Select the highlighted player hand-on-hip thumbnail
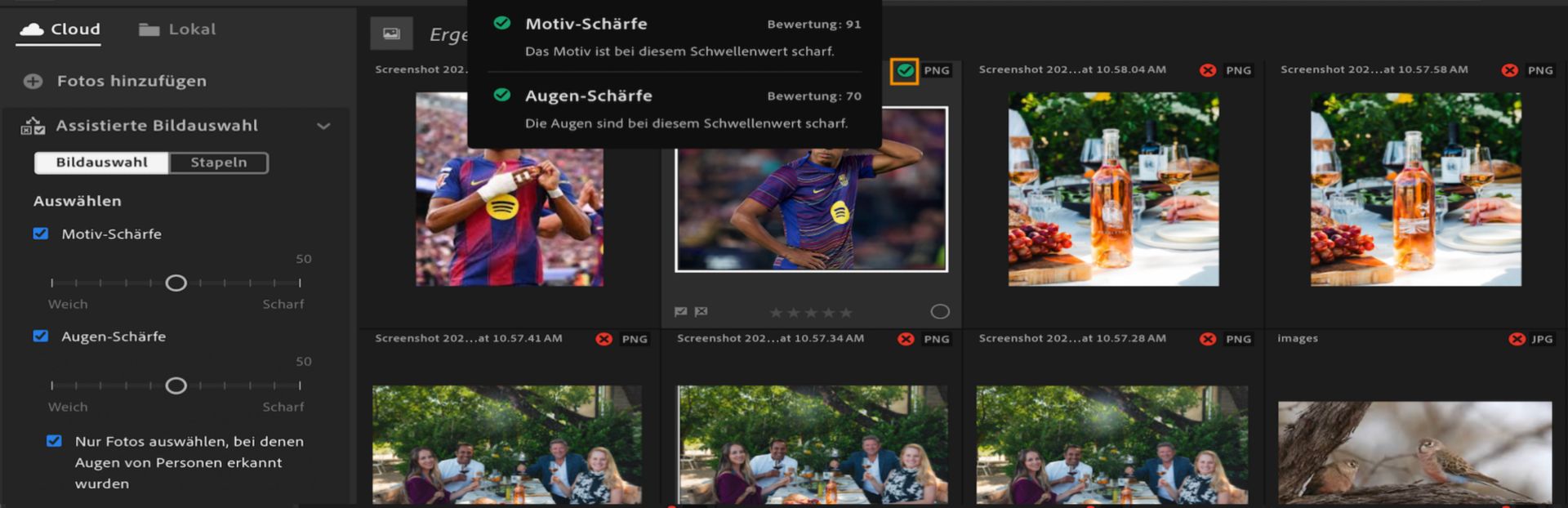The height and width of the screenshot is (508, 1568). click(x=812, y=189)
